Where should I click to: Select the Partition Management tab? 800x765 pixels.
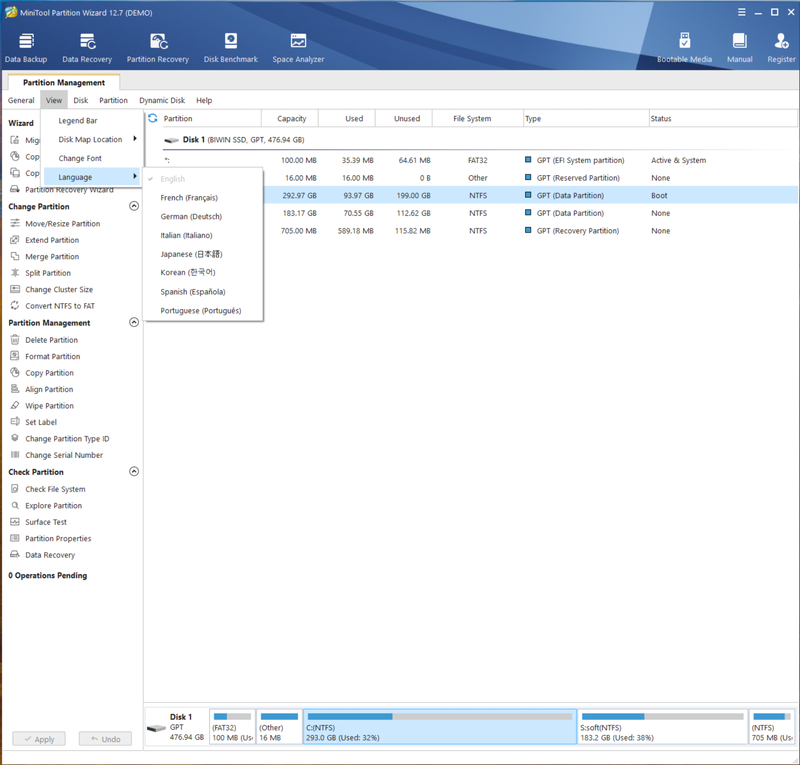coord(64,83)
